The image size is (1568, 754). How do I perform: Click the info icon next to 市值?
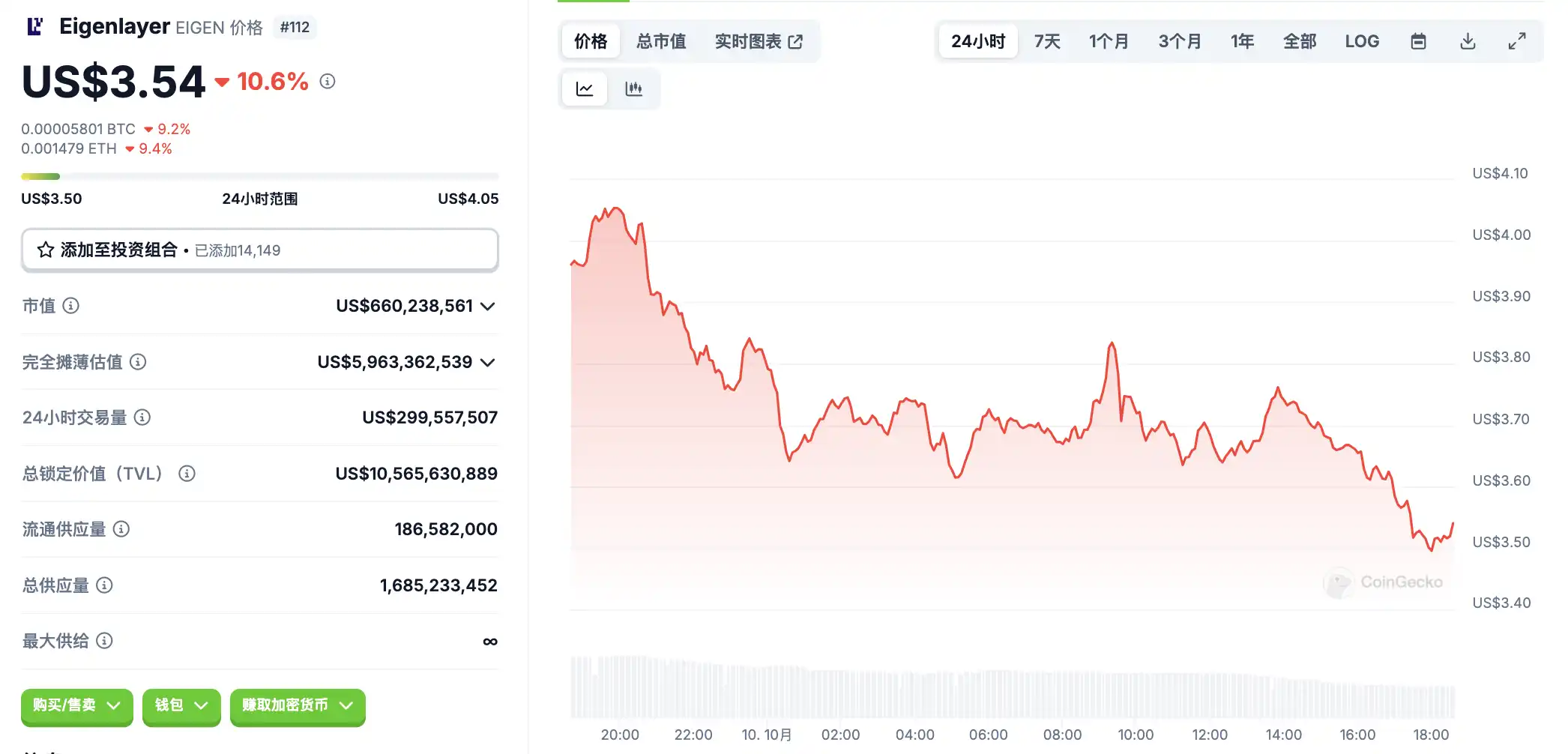71,306
